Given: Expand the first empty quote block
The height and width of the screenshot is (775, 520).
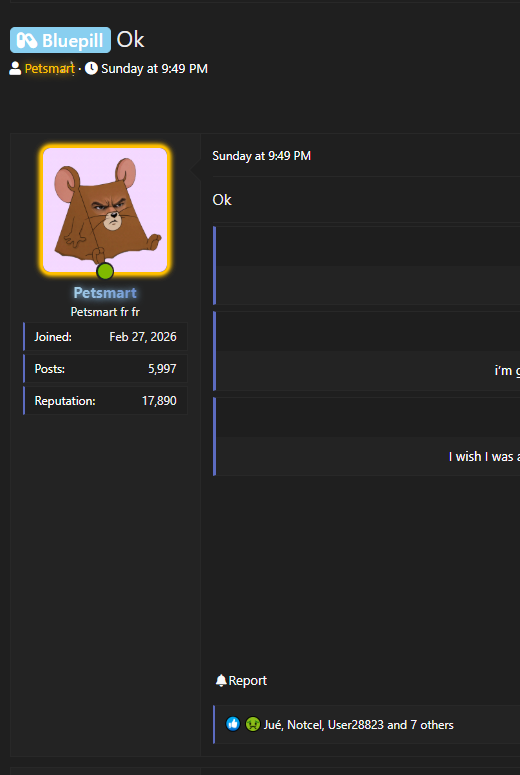Looking at the screenshot, I should 366,265.
